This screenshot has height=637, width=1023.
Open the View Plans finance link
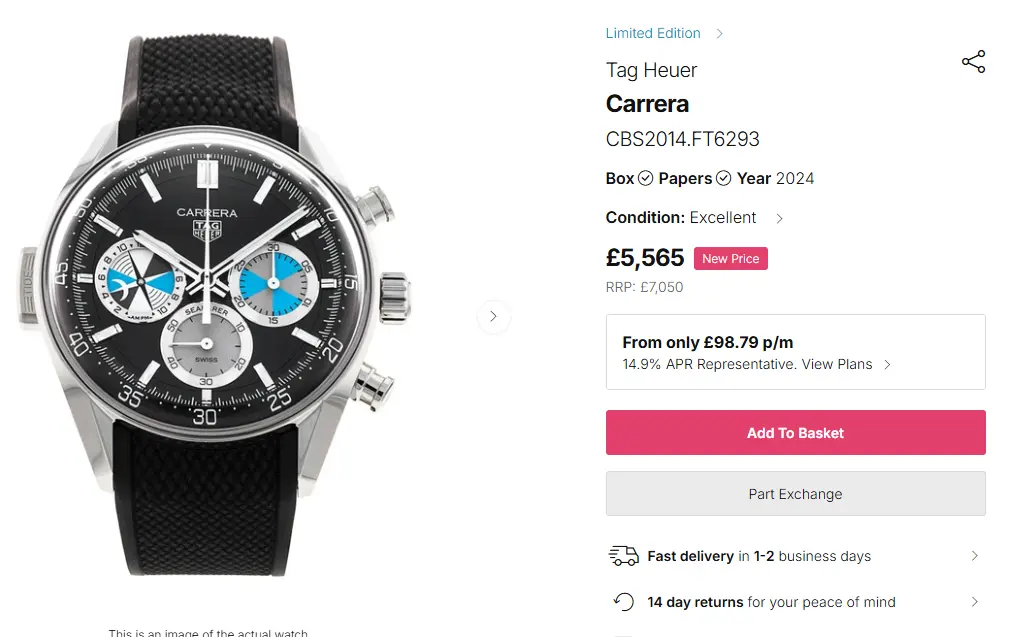[836, 364]
